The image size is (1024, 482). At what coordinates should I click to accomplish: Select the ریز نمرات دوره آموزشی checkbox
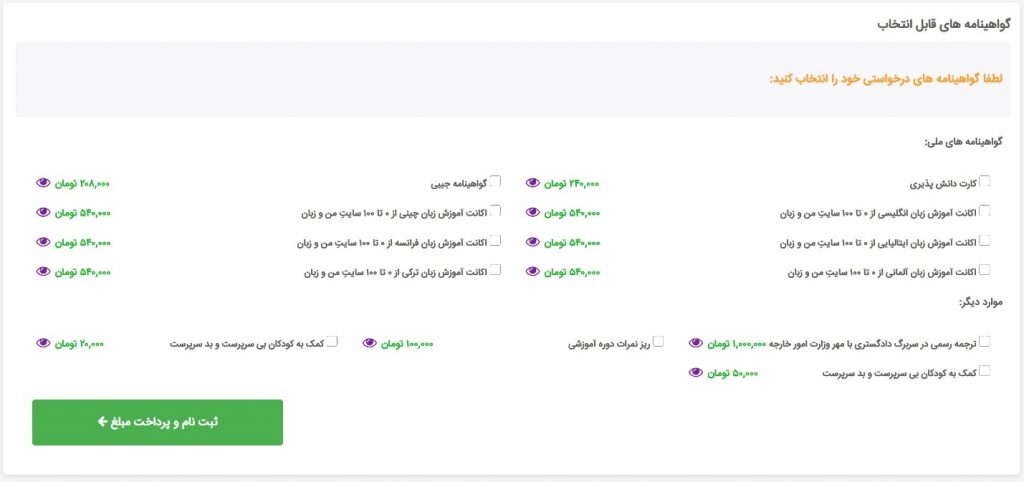click(658, 341)
